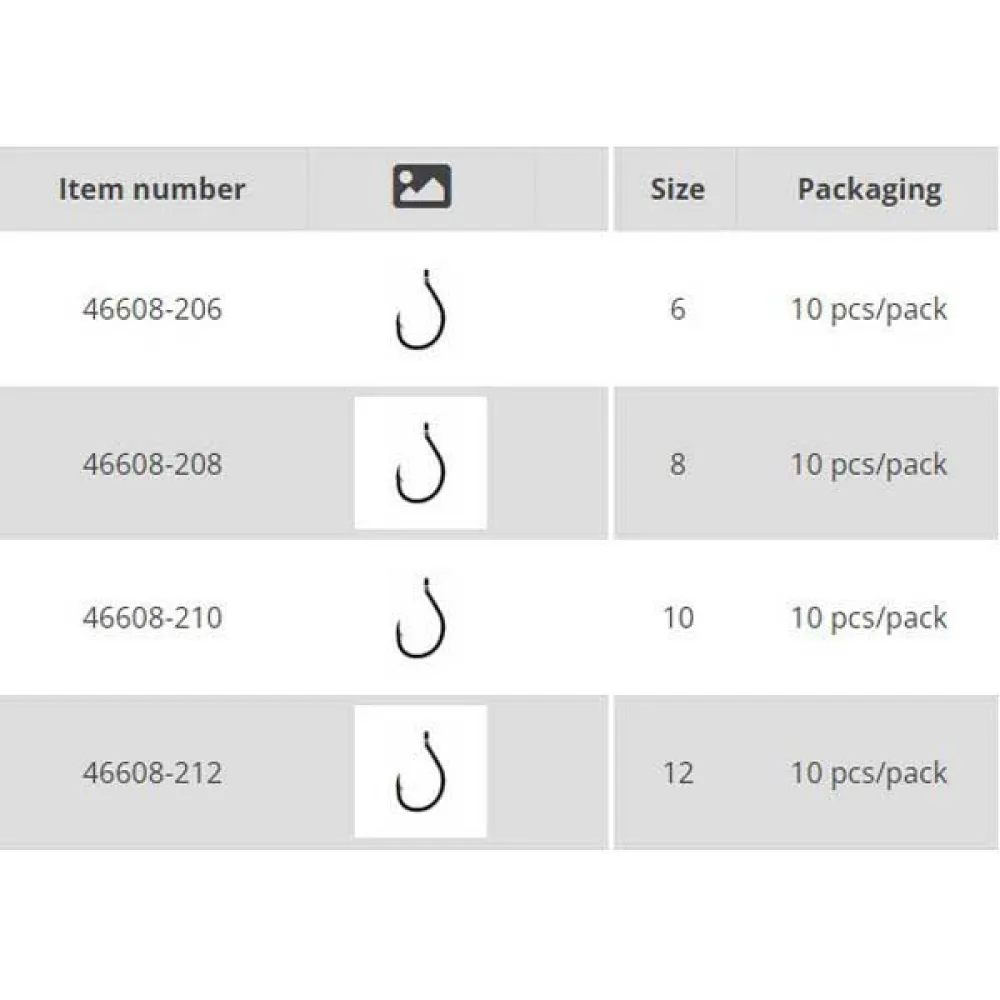This screenshot has height=1000, width=1000.
Task: Click hook thumbnail for item 46608-206
Action: (x=420, y=309)
